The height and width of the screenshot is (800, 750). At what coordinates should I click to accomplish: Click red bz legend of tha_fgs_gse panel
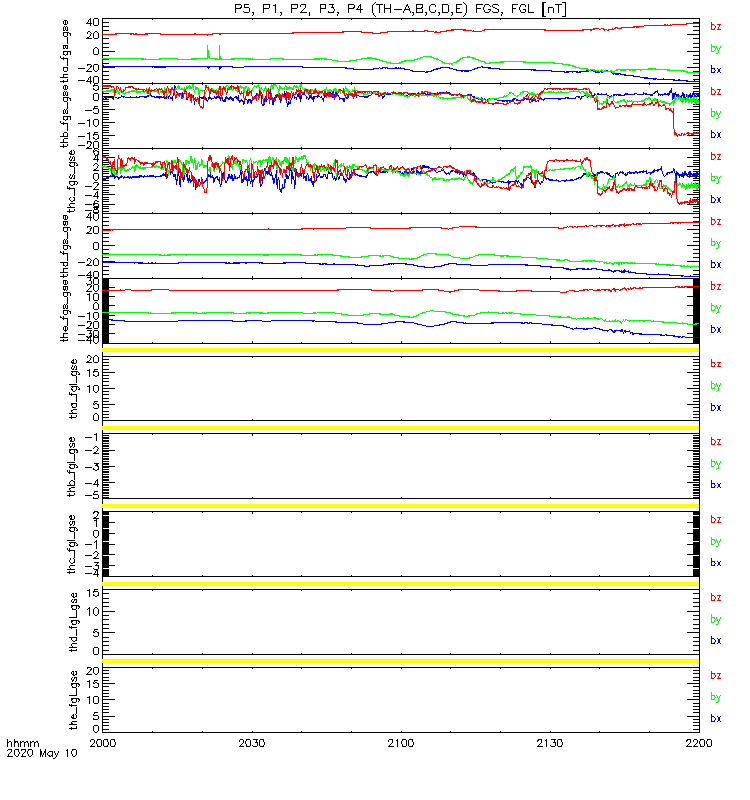point(716,27)
